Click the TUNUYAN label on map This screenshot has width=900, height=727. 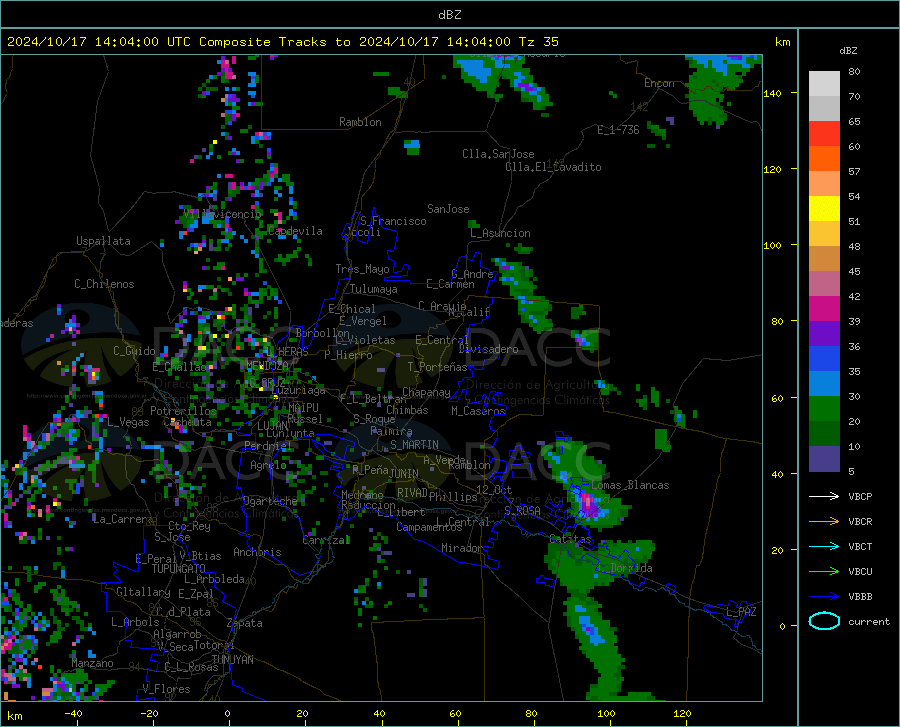[232, 660]
